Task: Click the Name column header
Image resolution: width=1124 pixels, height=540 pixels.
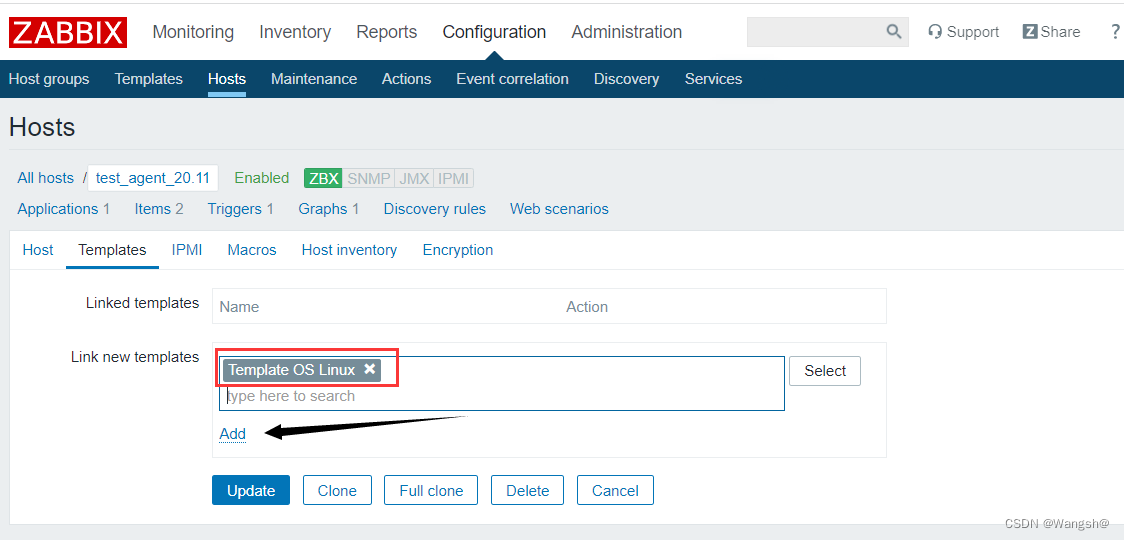Action: pyautogui.click(x=239, y=307)
